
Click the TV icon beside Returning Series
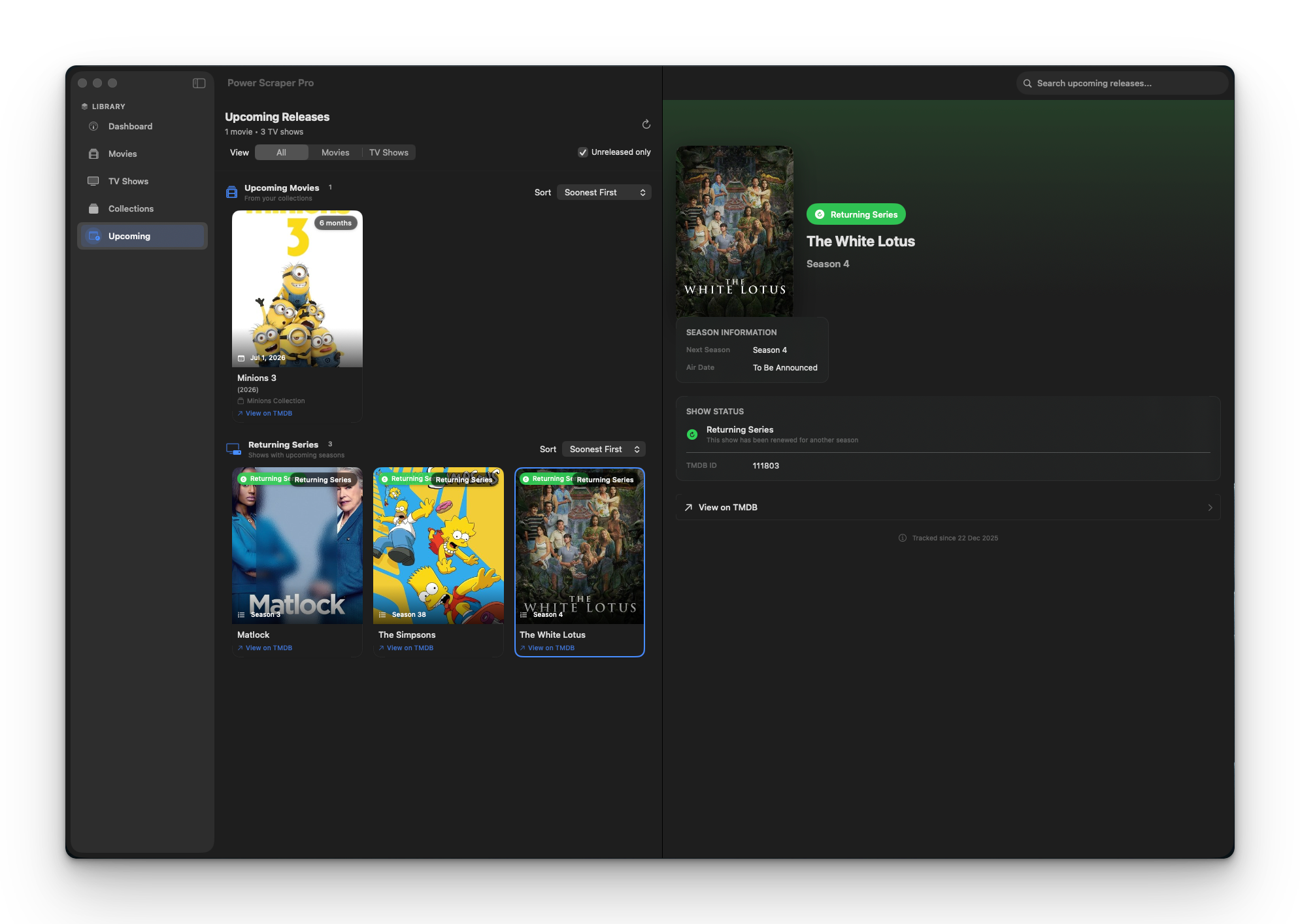pyautogui.click(x=233, y=448)
